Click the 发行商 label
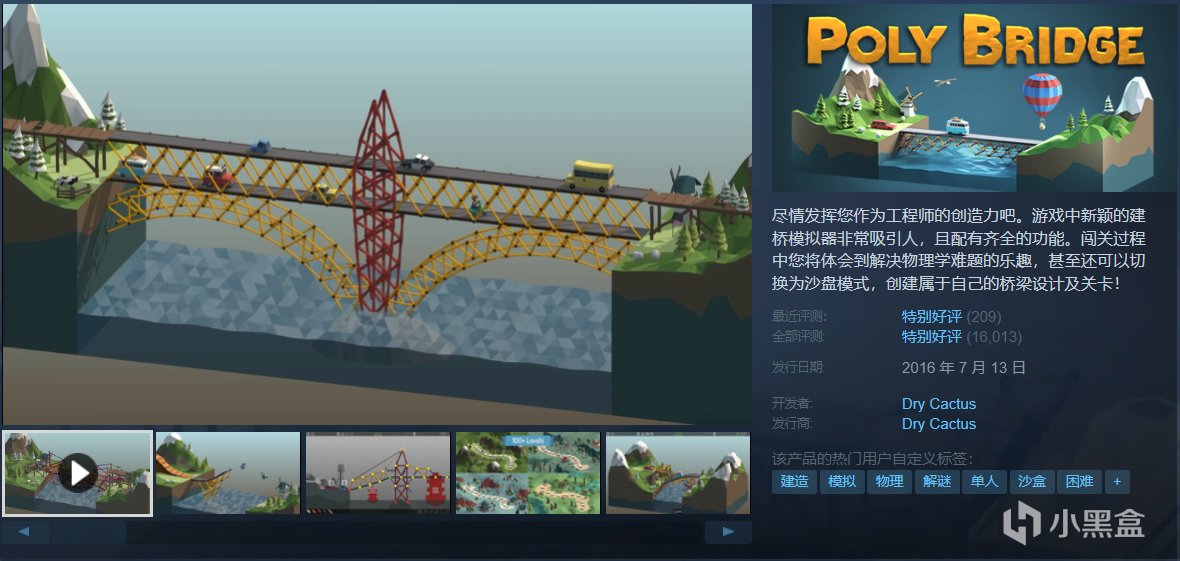Screen dimensions: 1180x561 click(x=792, y=424)
